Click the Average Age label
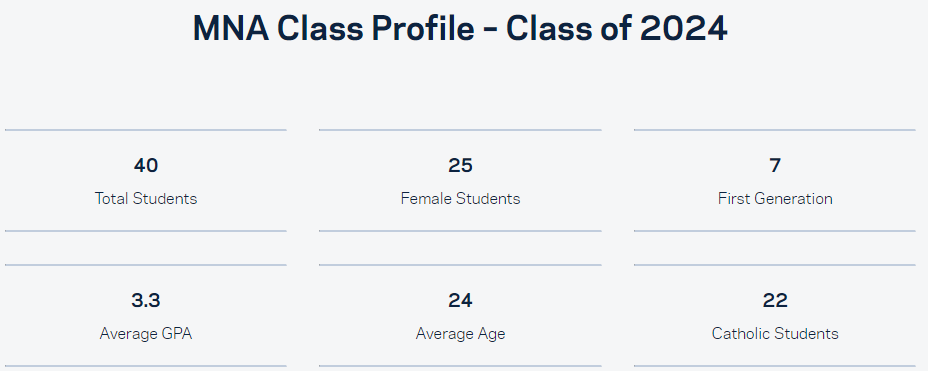This screenshot has width=928, height=371. click(460, 334)
